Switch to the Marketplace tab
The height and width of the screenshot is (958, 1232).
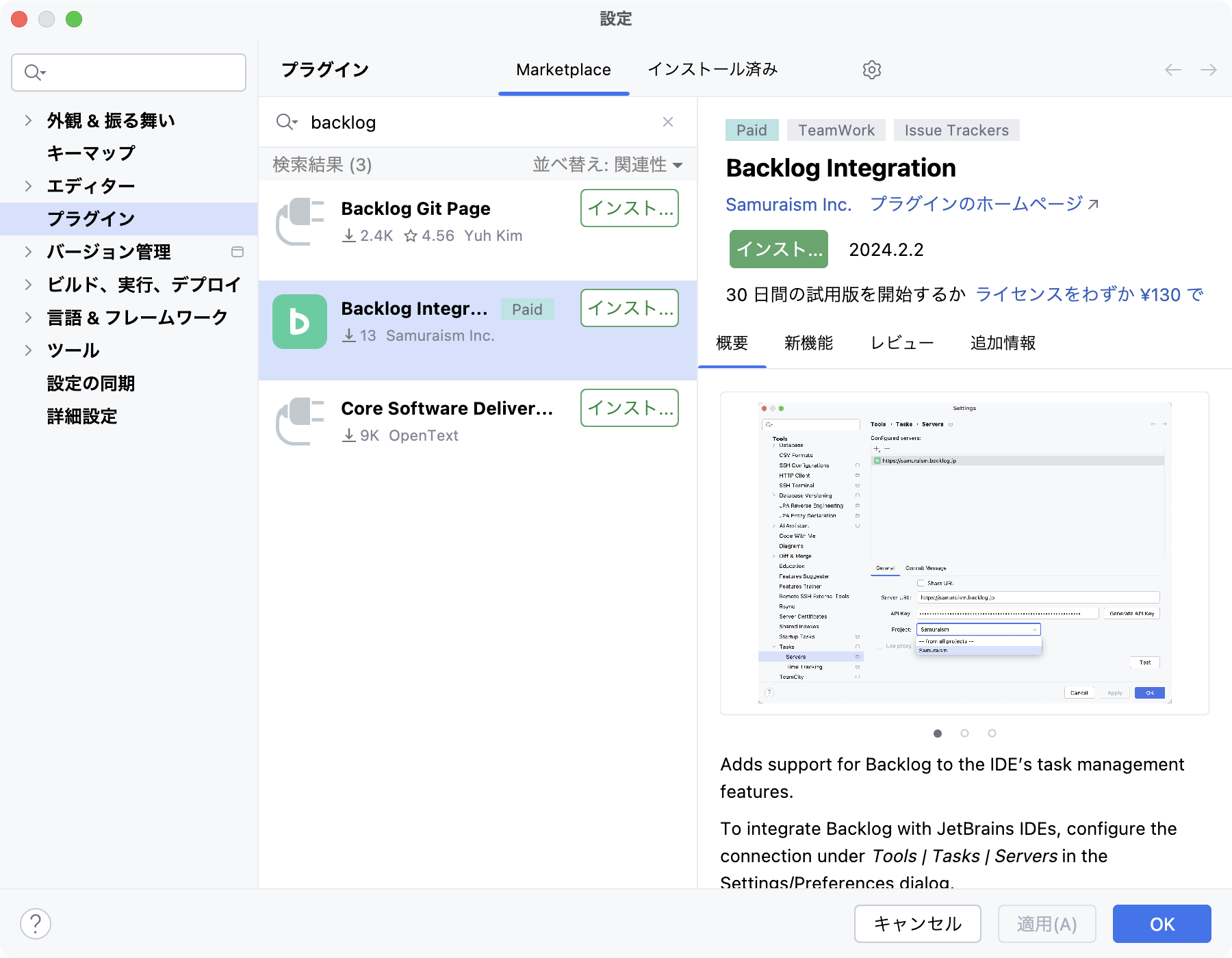pyautogui.click(x=563, y=70)
